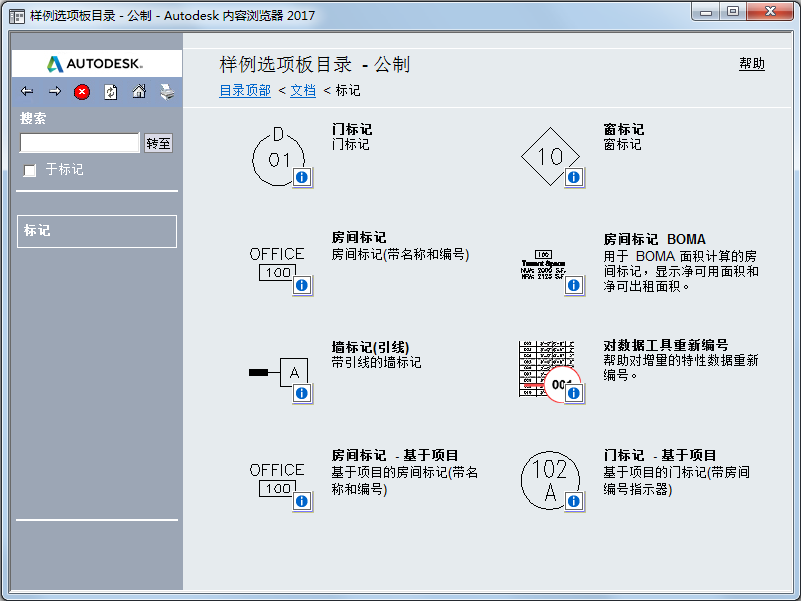Close the Autodesk content browser window
801x601 pixels.
click(x=770, y=11)
